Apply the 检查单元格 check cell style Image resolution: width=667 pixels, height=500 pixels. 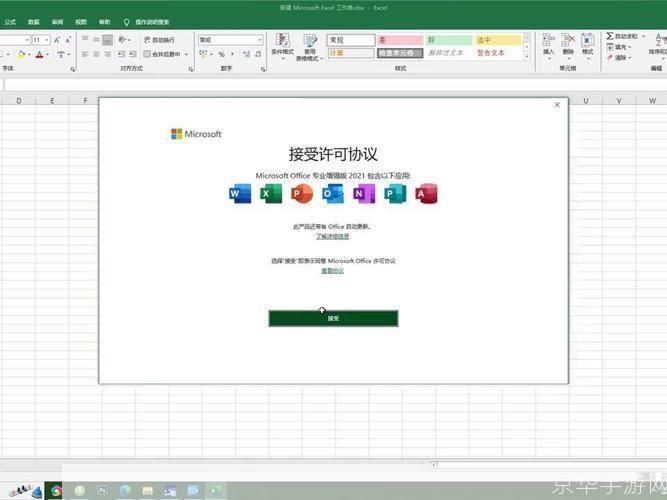click(400, 53)
